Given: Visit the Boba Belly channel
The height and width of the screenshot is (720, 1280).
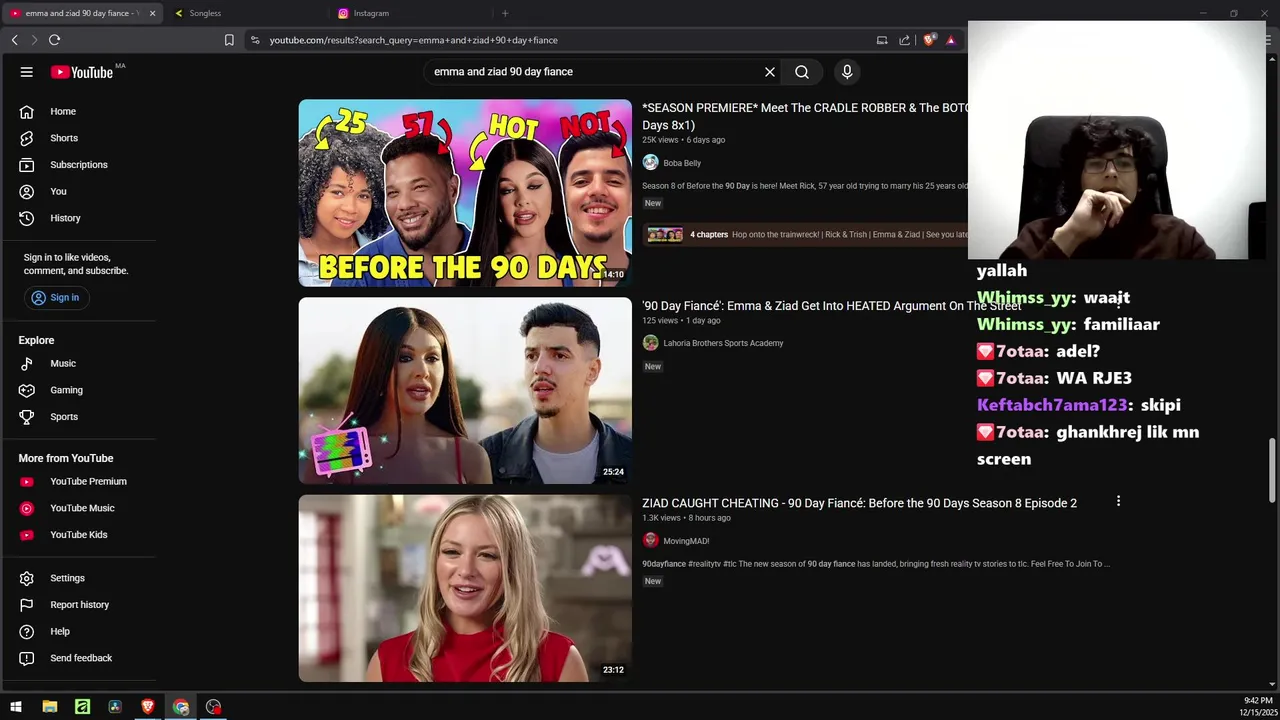Looking at the screenshot, I should [682, 163].
